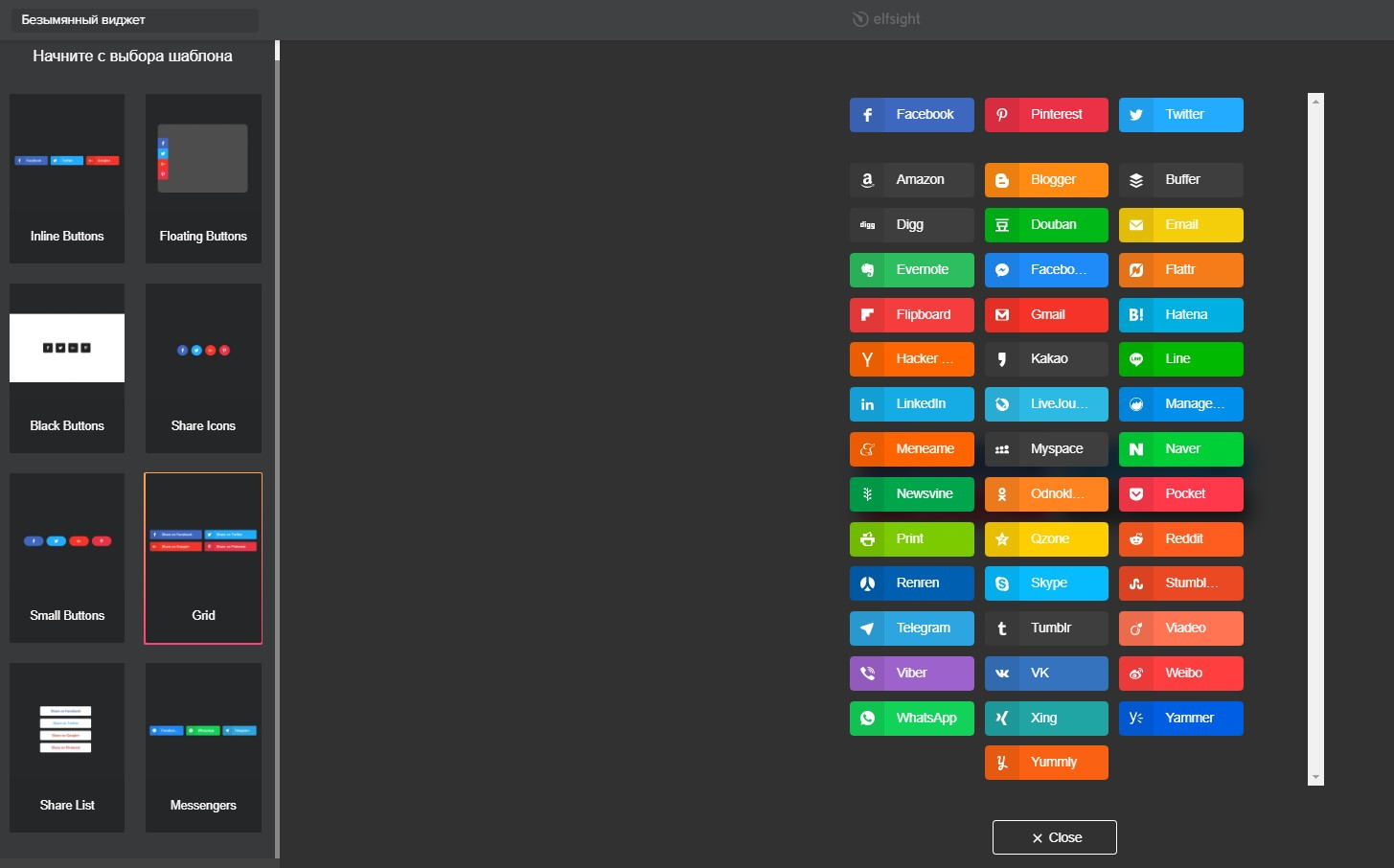Click the Naver N icon
The height and width of the screenshot is (868, 1394).
[x=1136, y=449]
